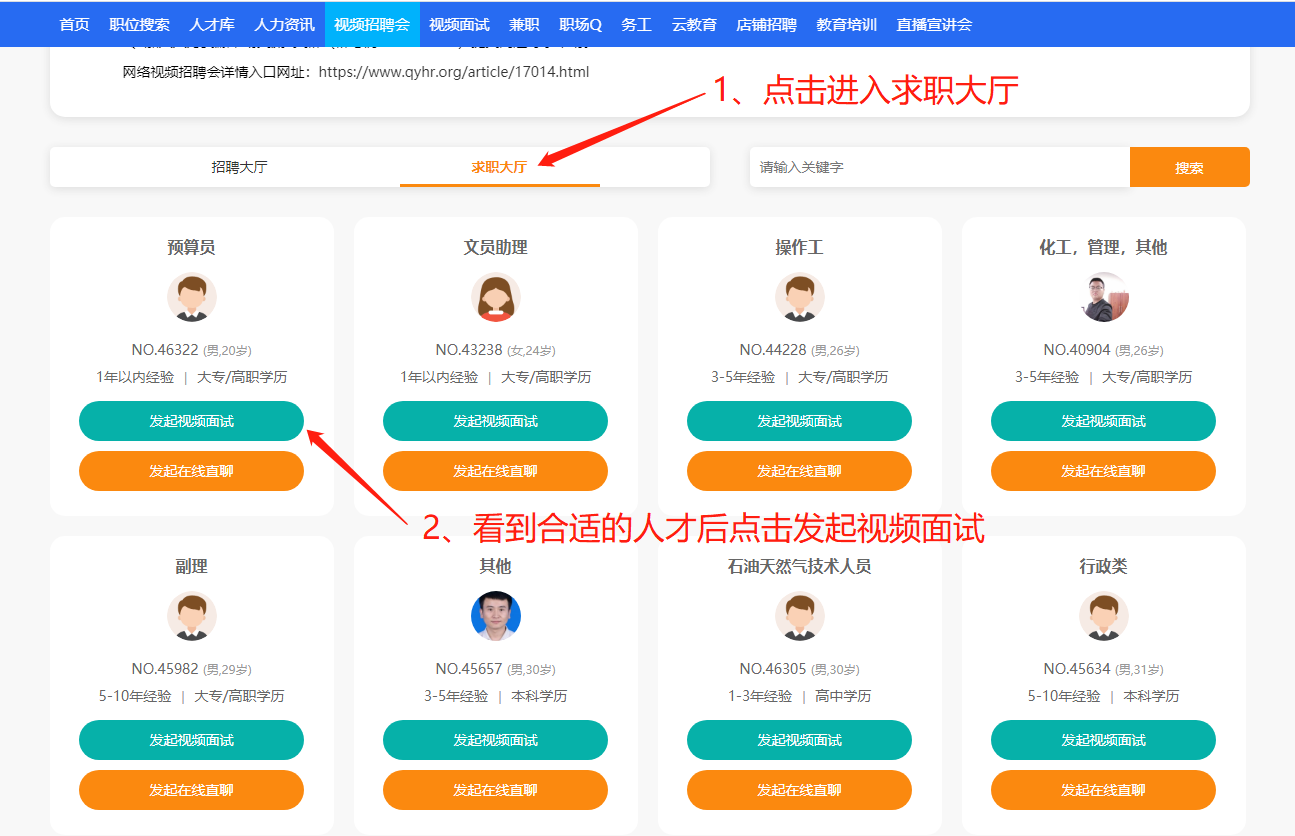Open the 职位搜索 navigation item

coord(140,24)
